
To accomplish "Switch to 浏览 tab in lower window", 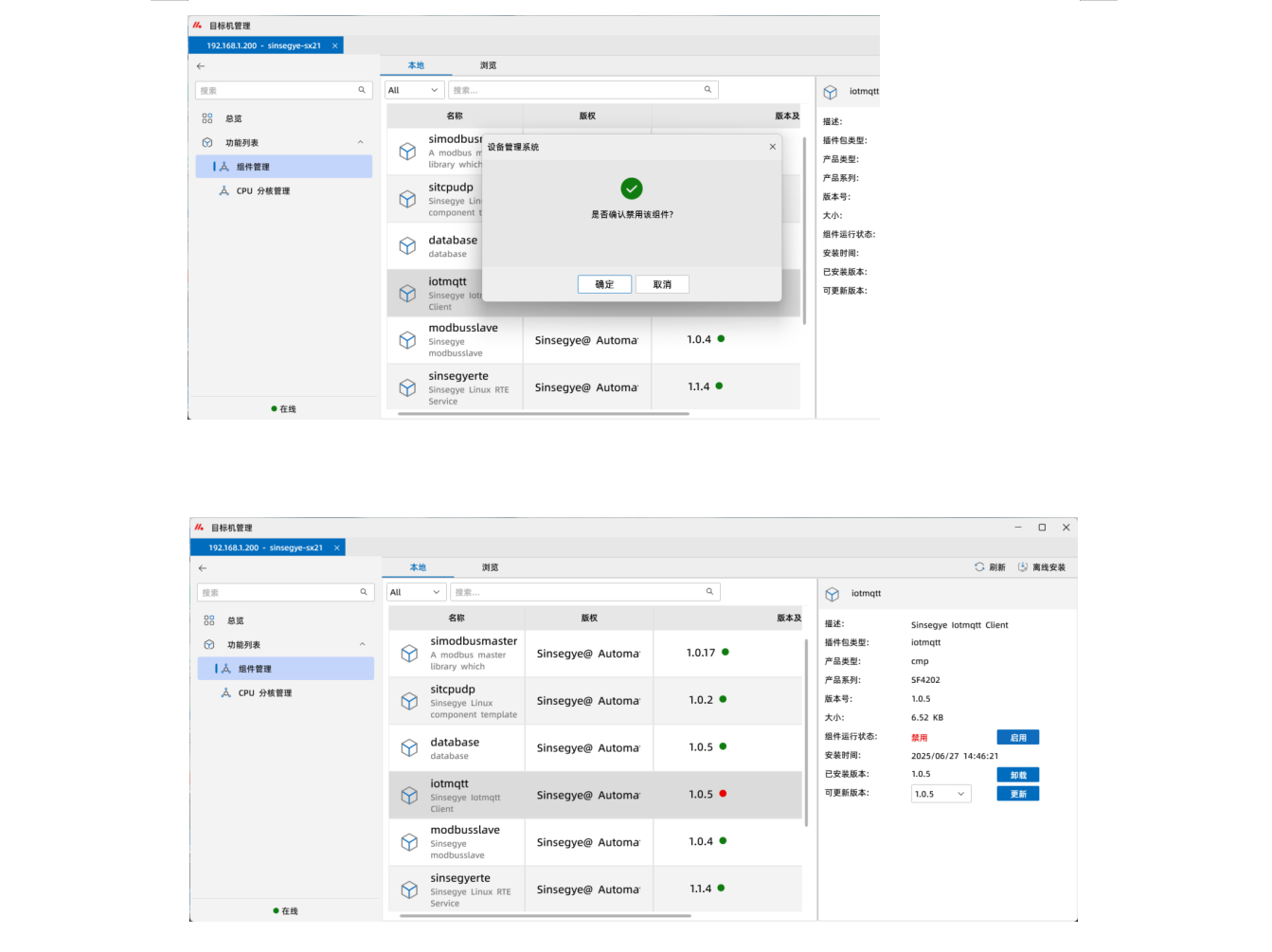I will click(490, 567).
